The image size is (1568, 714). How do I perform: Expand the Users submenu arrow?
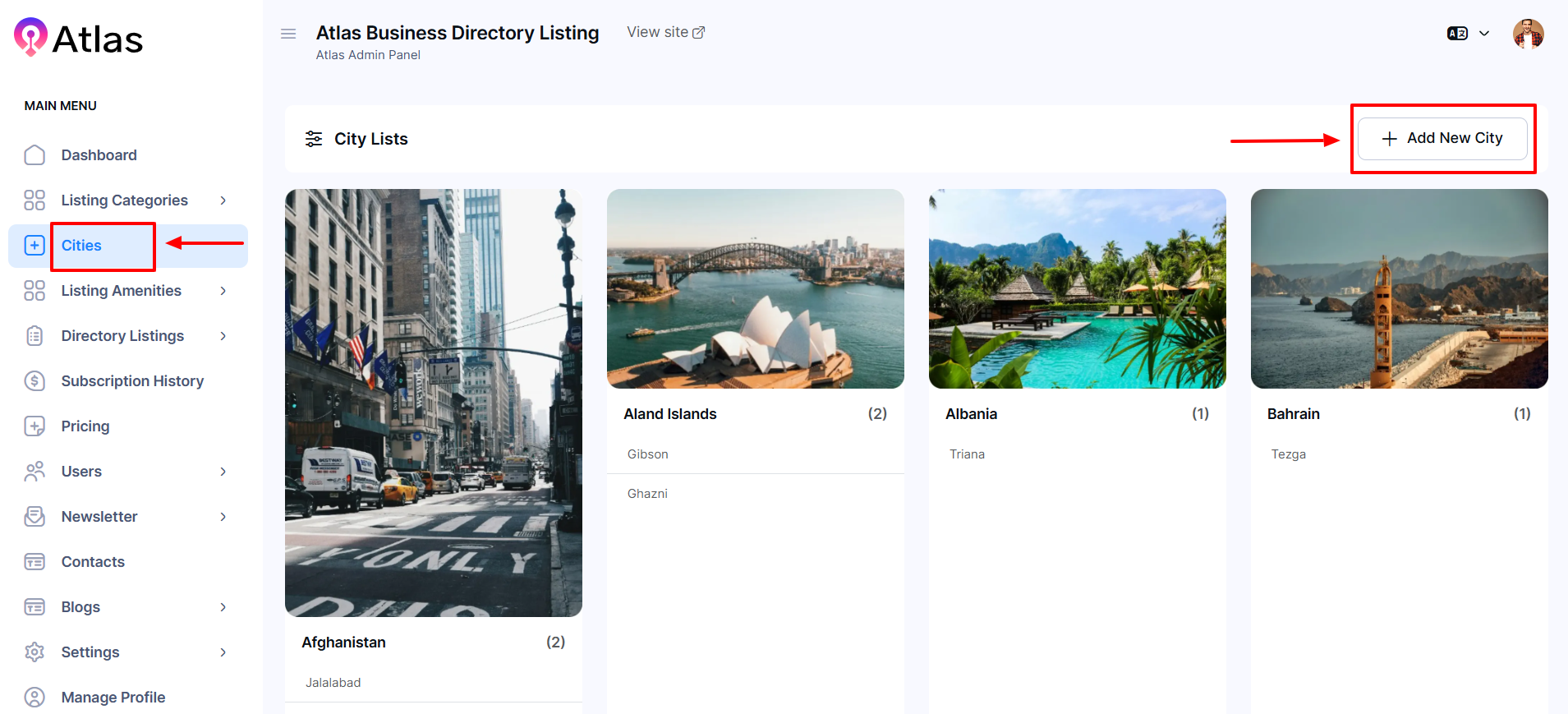click(223, 472)
